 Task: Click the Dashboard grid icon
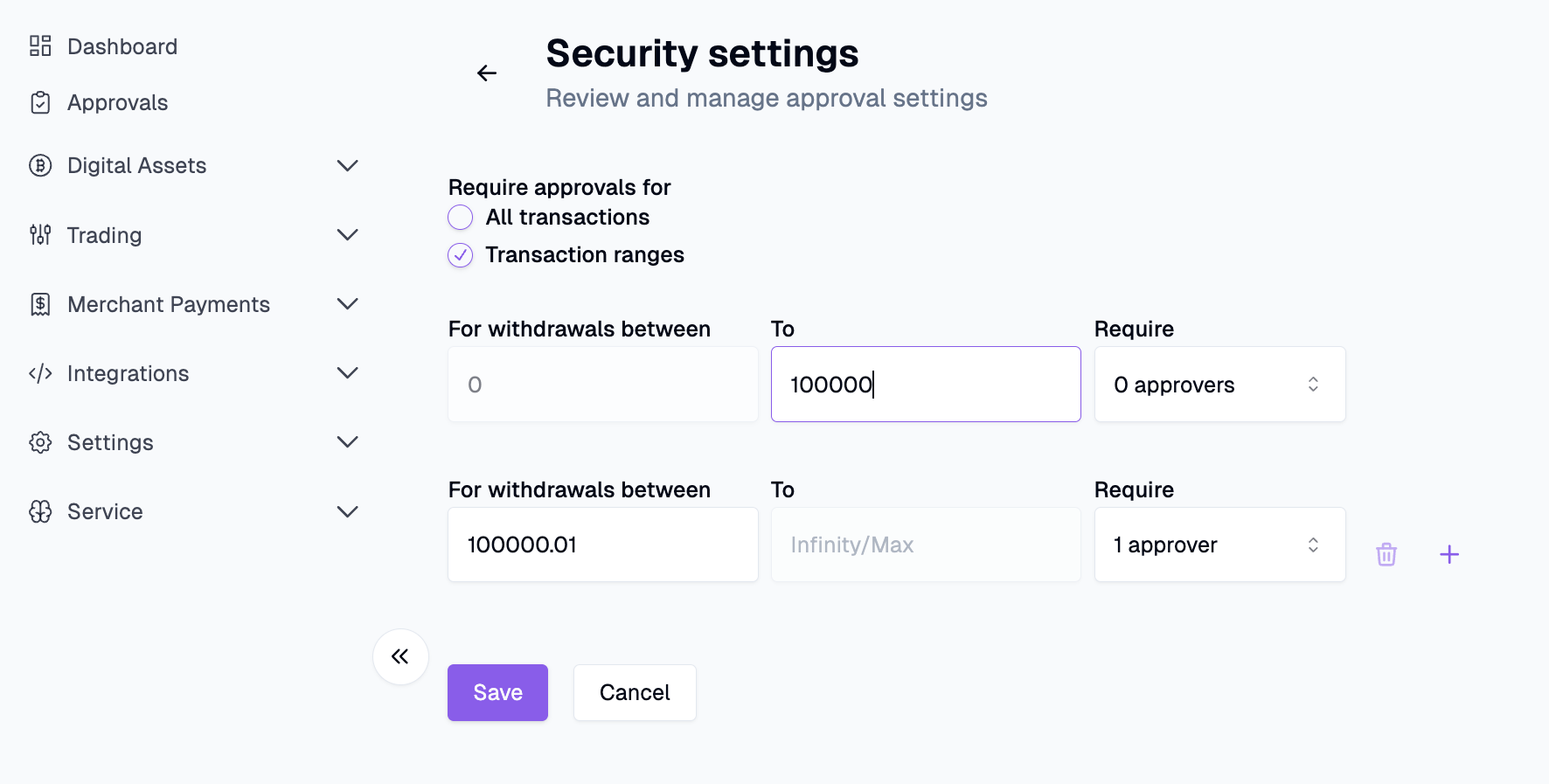click(40, 46)
